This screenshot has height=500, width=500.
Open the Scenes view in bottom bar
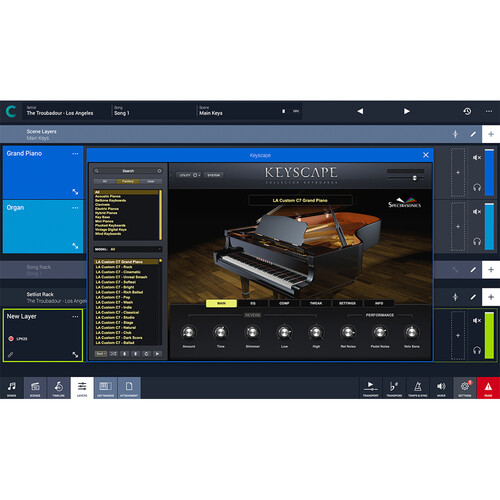(35, 388)
